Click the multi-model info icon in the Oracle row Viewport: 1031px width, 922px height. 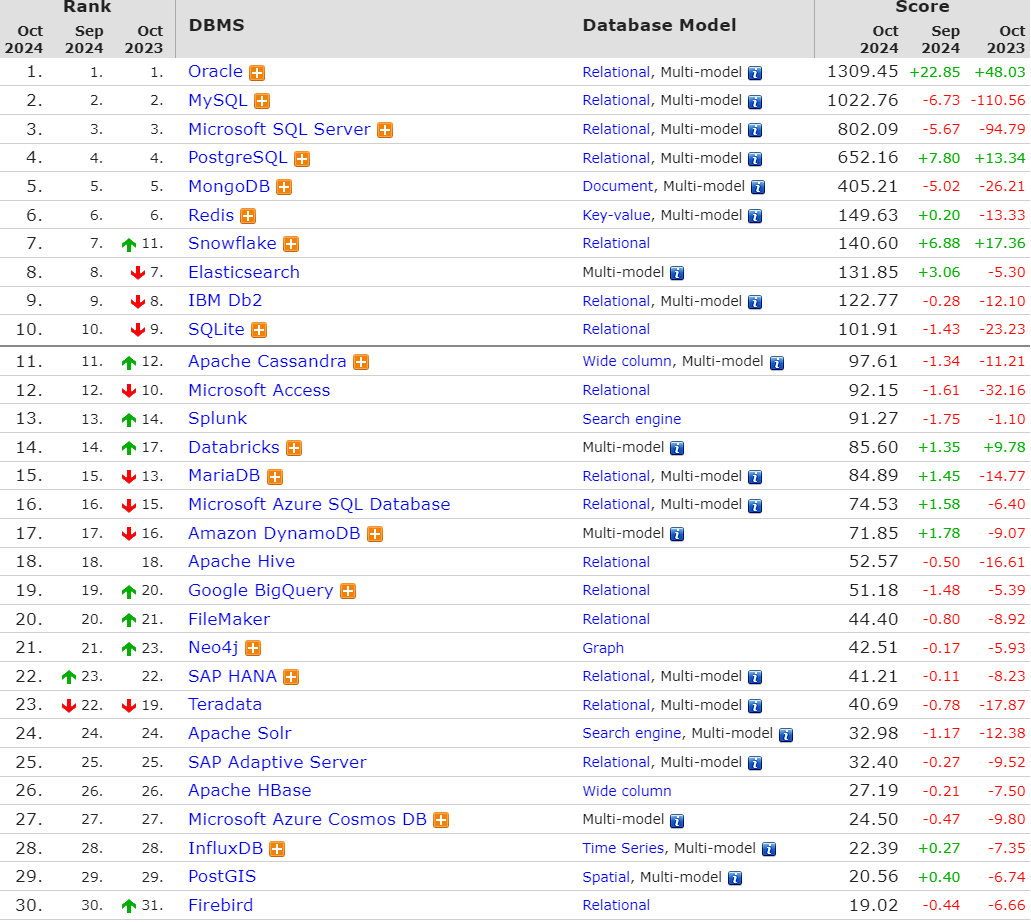click(755, 73)
